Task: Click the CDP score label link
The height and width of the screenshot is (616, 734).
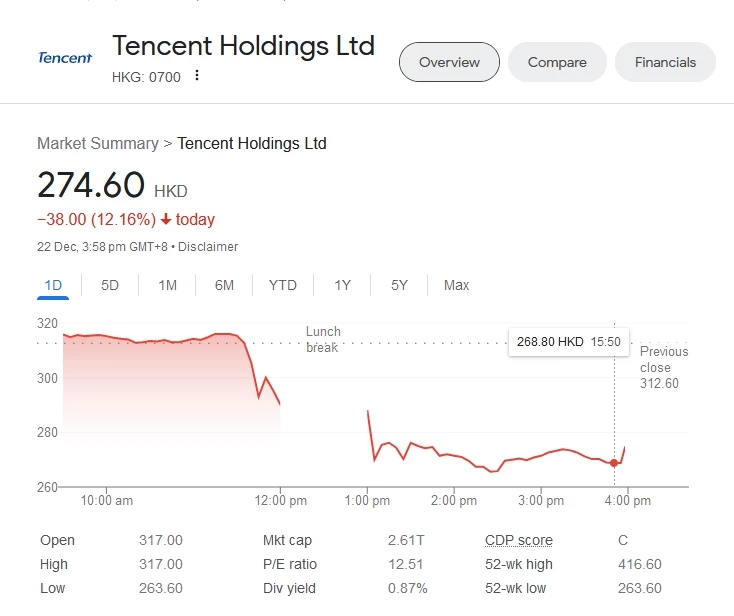Action: (x=519, y=540)
